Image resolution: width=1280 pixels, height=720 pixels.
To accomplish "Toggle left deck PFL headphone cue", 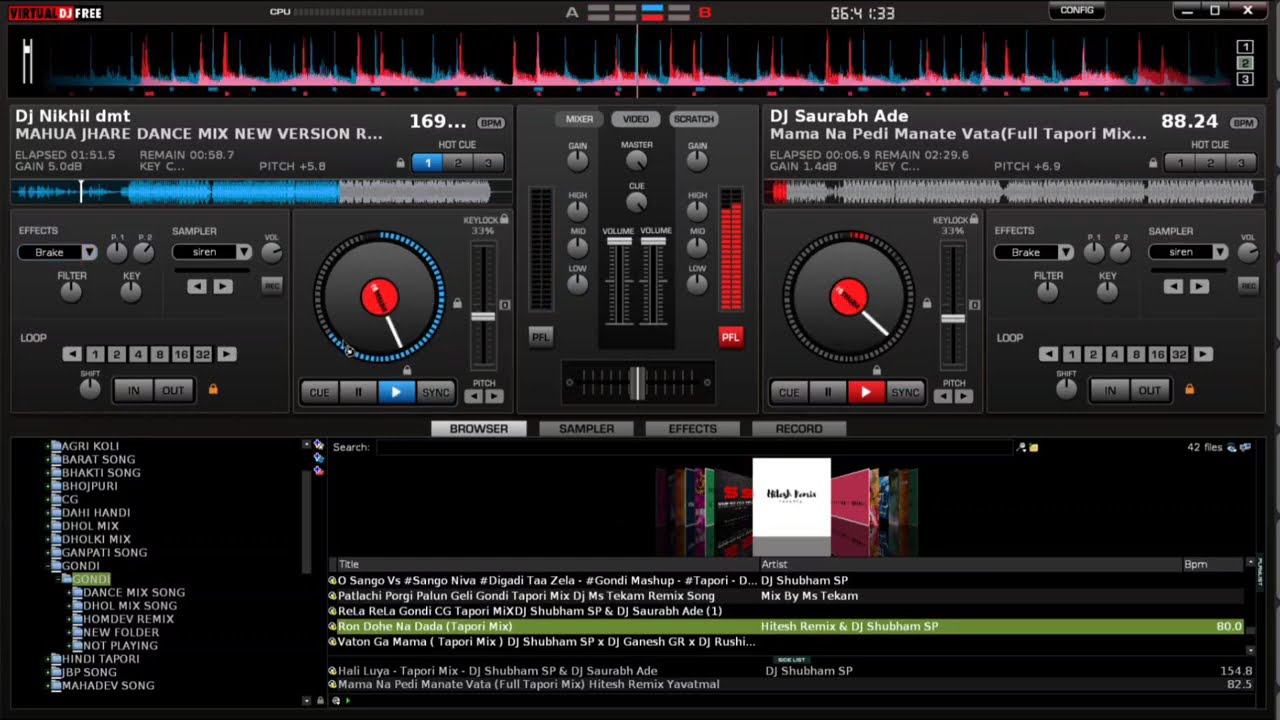I will (541, 337).
